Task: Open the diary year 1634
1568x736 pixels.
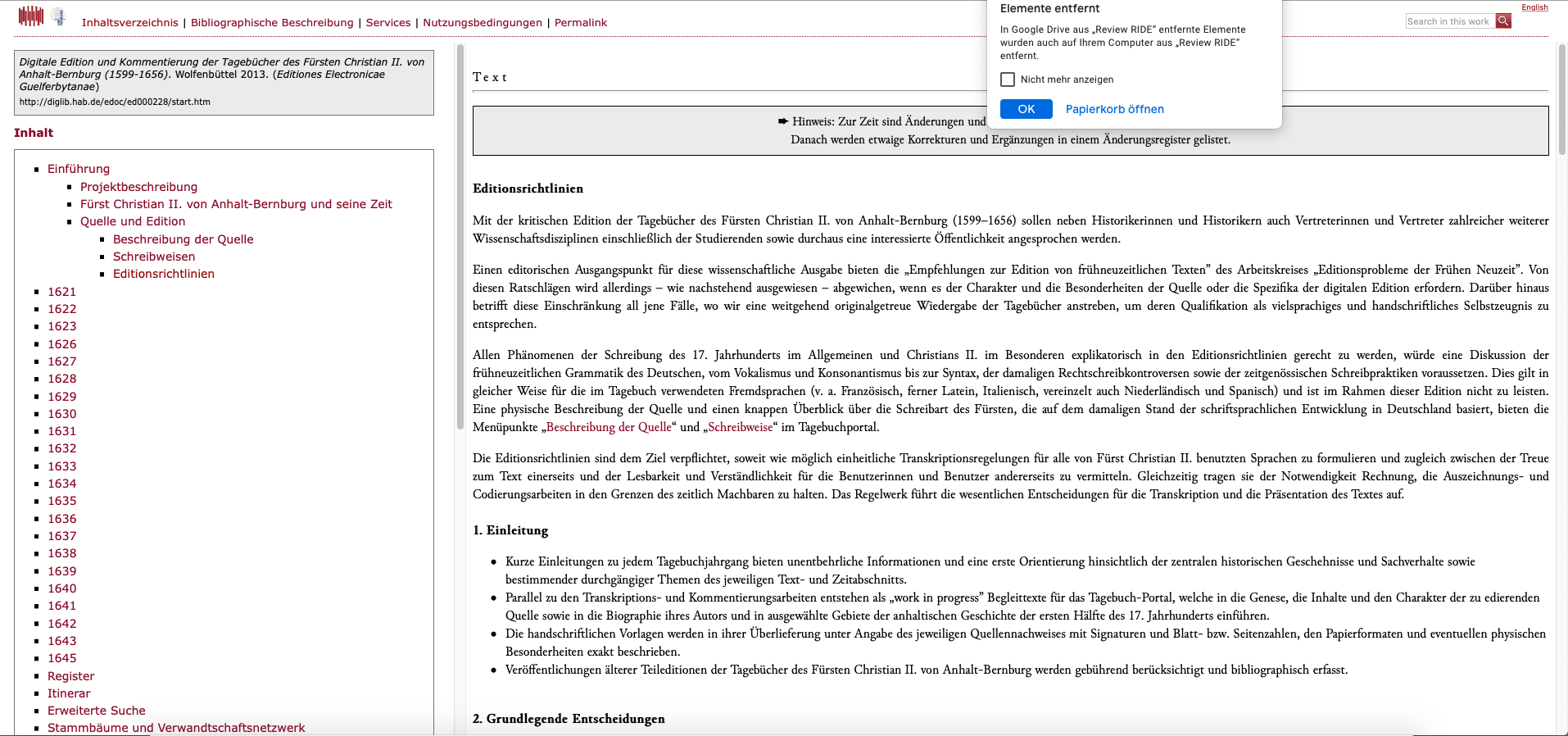Action: coord(61,484)
